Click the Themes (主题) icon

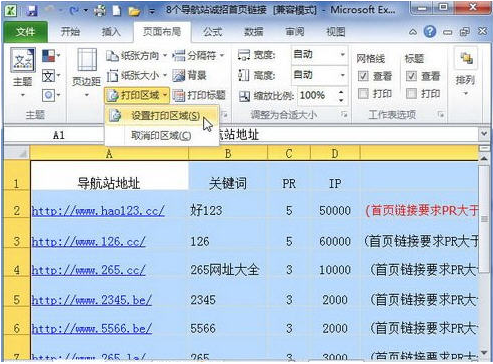click(x=22, y=61)
